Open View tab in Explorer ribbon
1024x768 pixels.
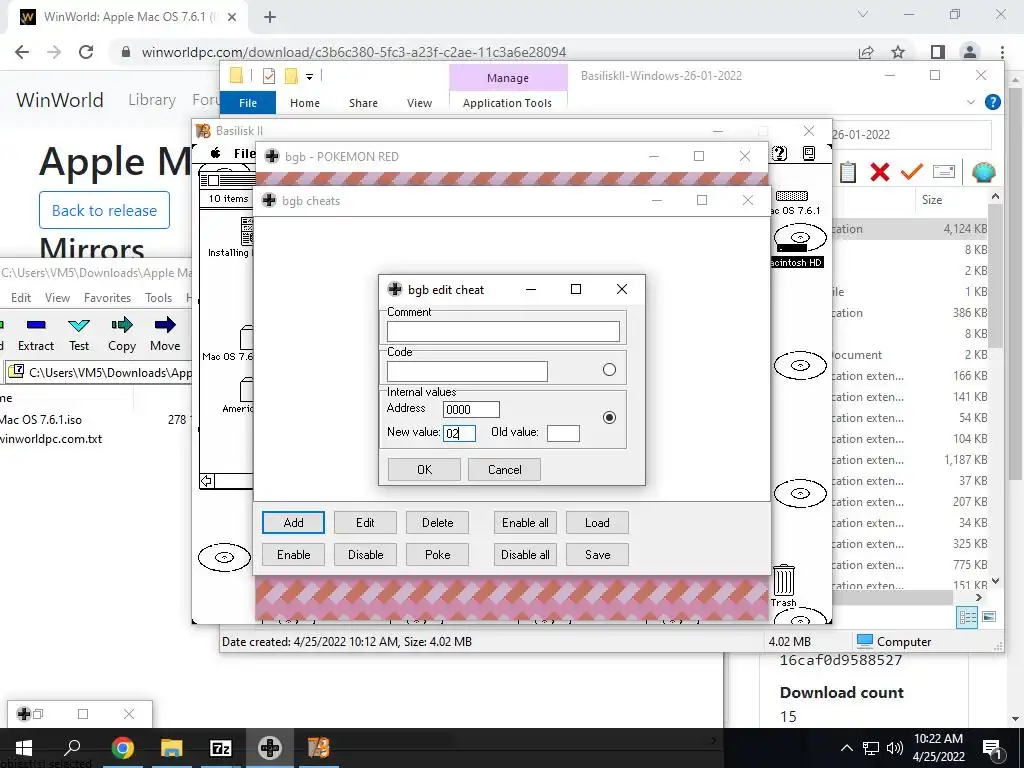419,103
